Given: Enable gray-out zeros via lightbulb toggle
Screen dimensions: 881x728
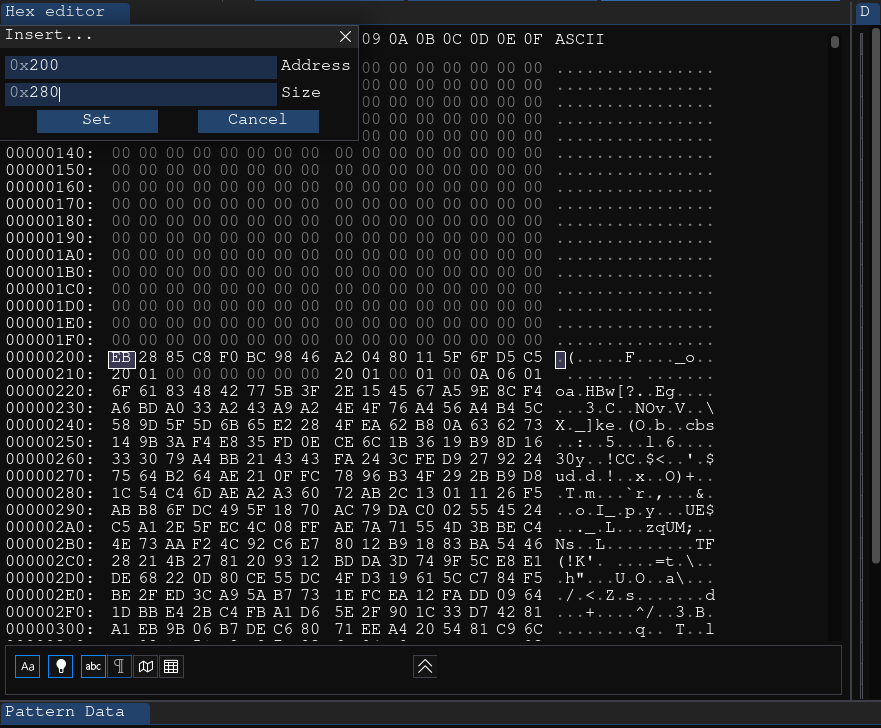Looking at the screenshot, I should click(60, 666).
